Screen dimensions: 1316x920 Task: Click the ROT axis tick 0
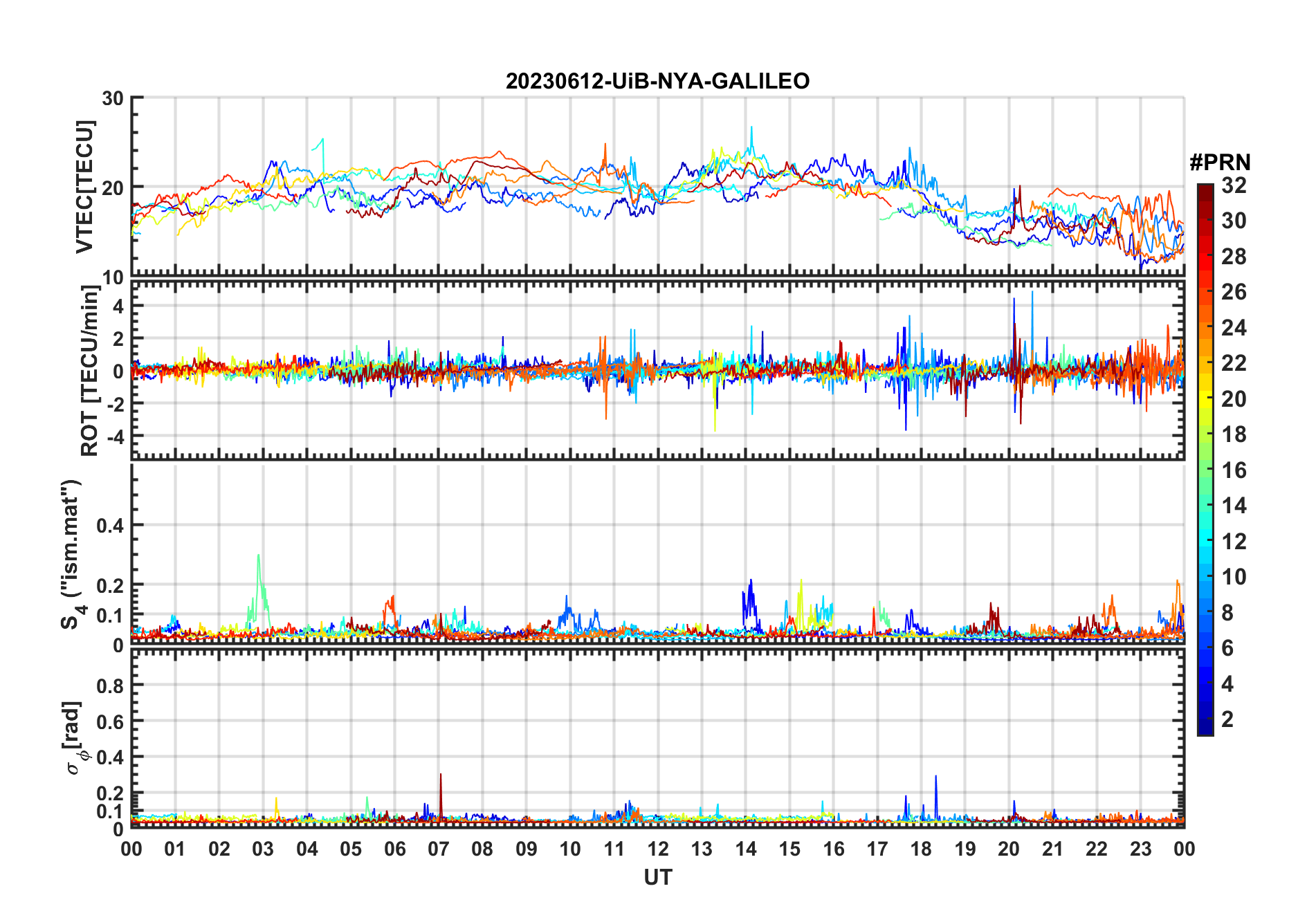click(x=118, y=371)
